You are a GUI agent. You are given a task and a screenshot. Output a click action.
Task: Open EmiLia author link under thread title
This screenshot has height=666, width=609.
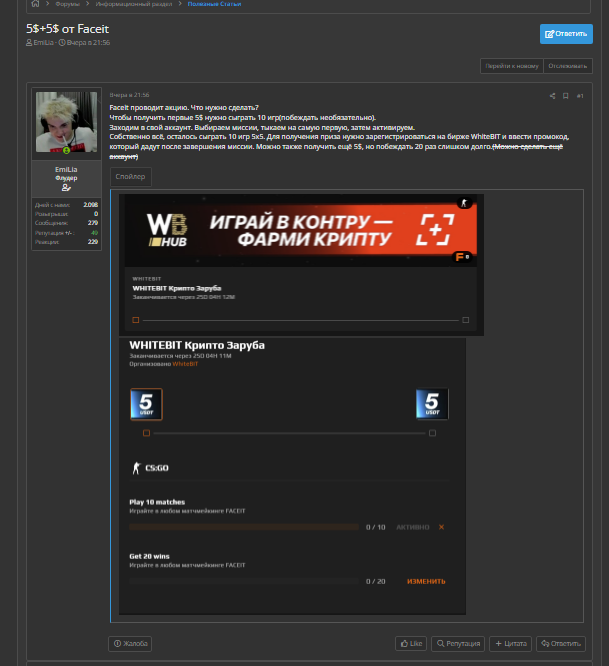pyautogui.click(x=43, y=42)
